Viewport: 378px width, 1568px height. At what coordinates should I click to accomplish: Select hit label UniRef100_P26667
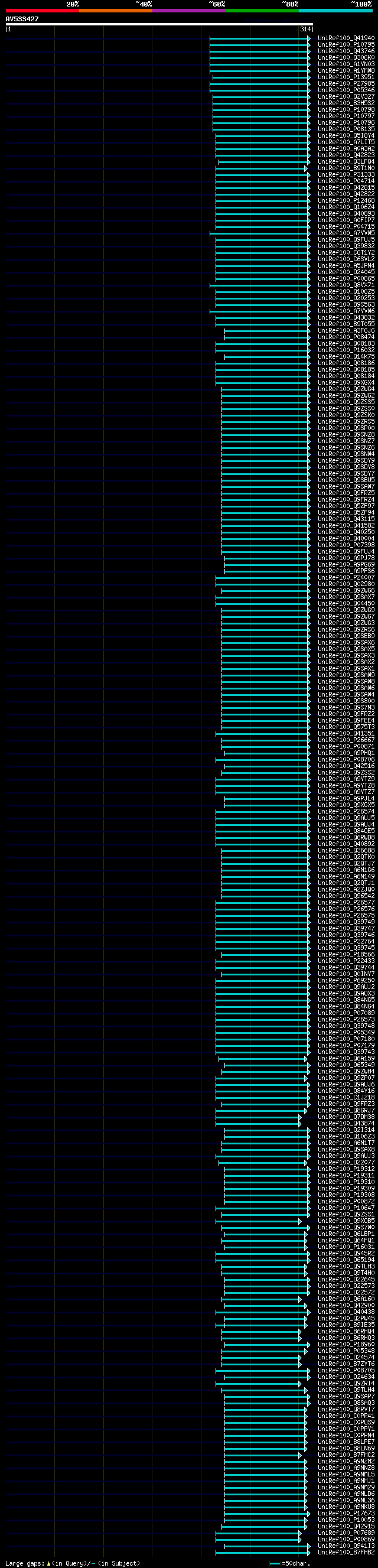(x=346, y=740)
